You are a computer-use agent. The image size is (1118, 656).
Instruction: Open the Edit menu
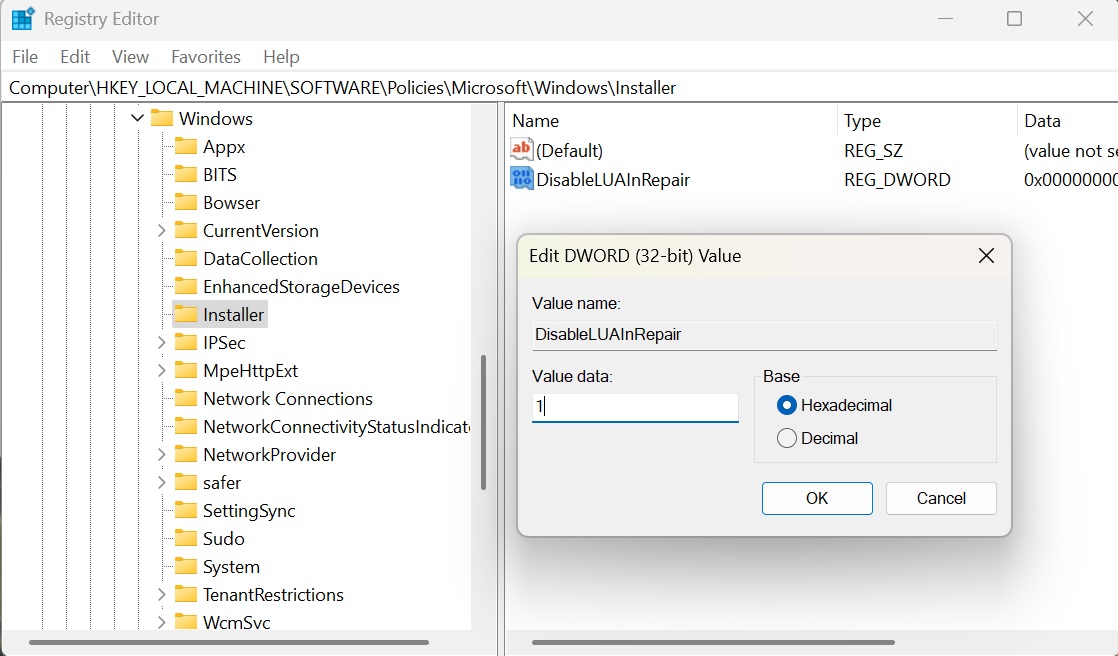tap(75, 56)
